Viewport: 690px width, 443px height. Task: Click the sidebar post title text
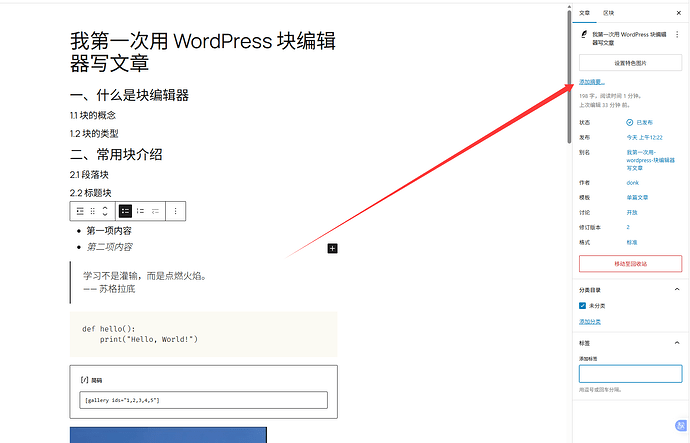click(x=629, y=38)
